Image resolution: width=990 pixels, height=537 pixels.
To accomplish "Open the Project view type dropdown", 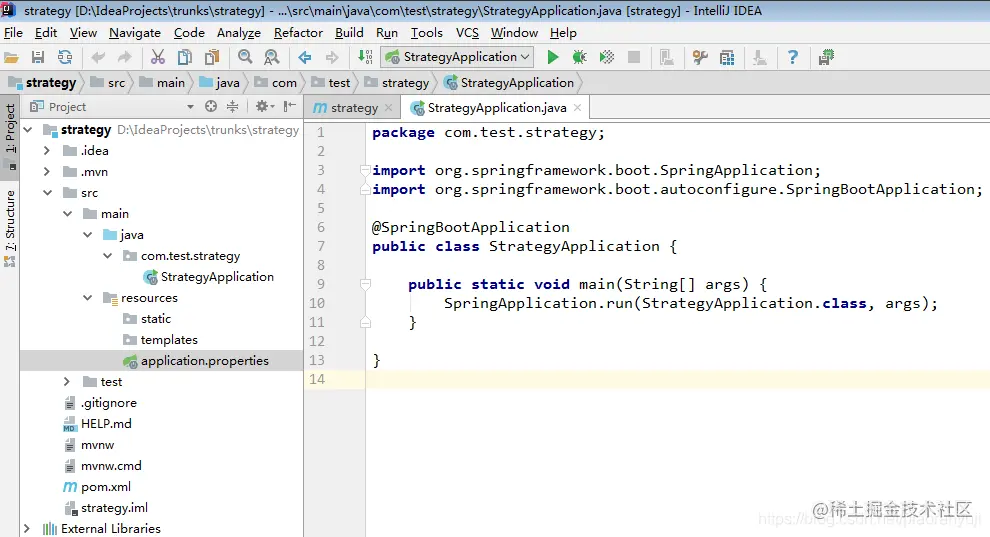I will coord(190,107).
